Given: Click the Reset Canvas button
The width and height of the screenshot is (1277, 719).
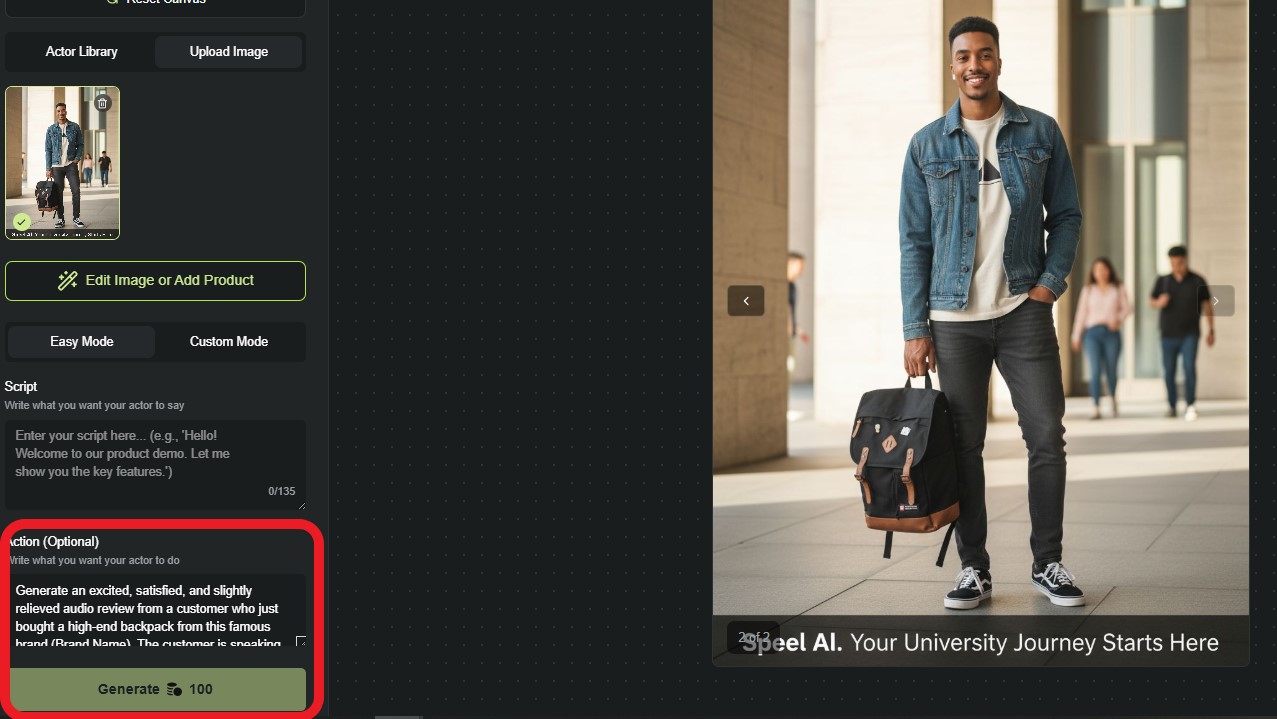Looking at the screenshot, I should click(x=155, y=4).
